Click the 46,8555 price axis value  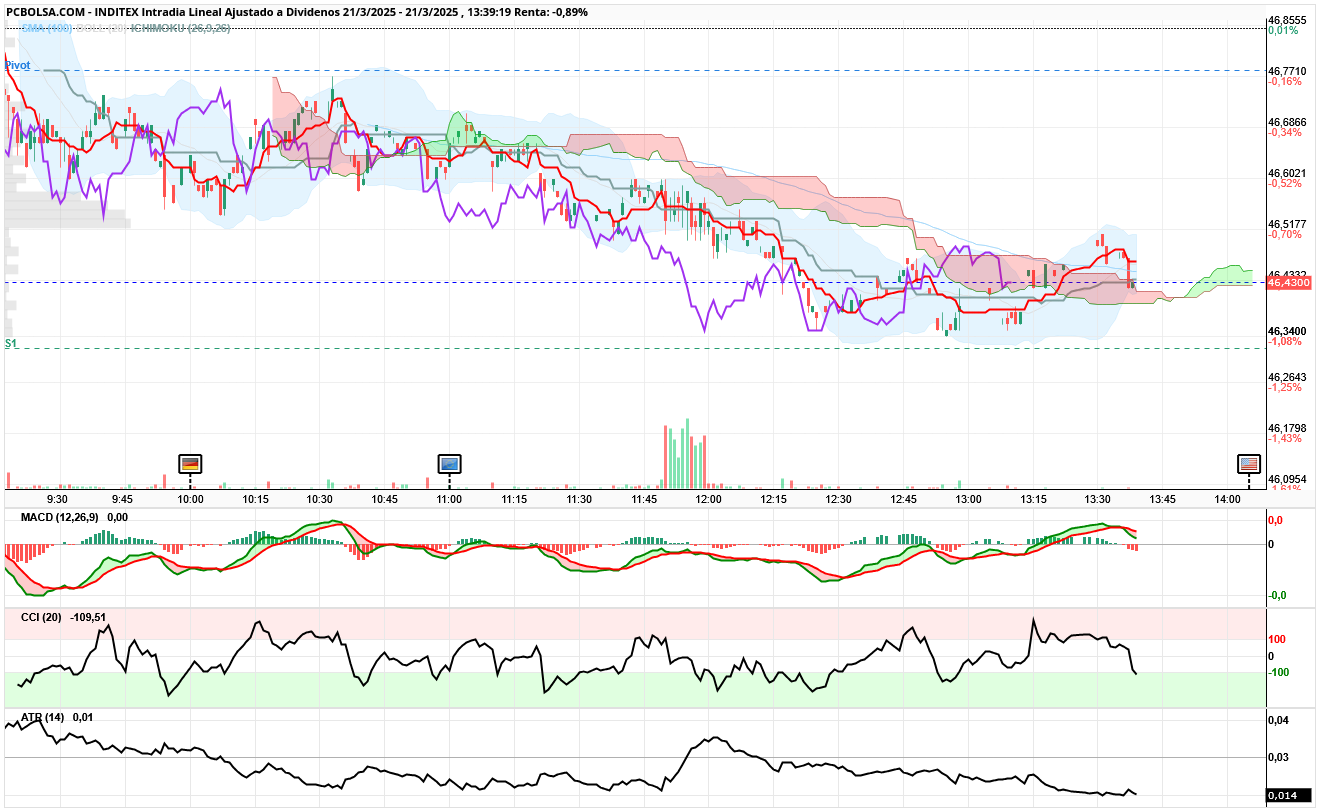[x=1287, y=20]
